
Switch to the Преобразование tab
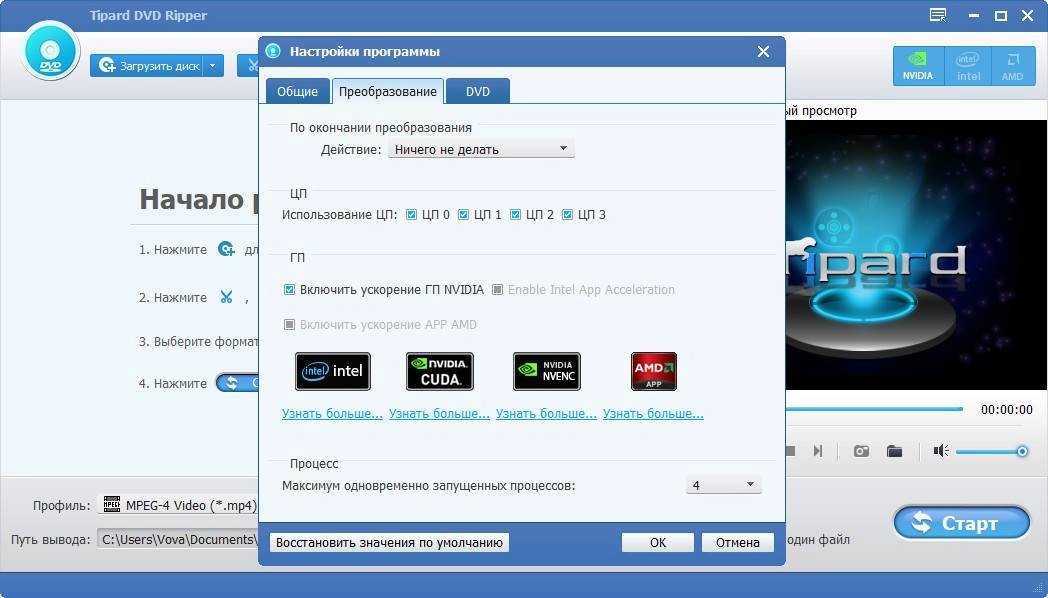388,92
